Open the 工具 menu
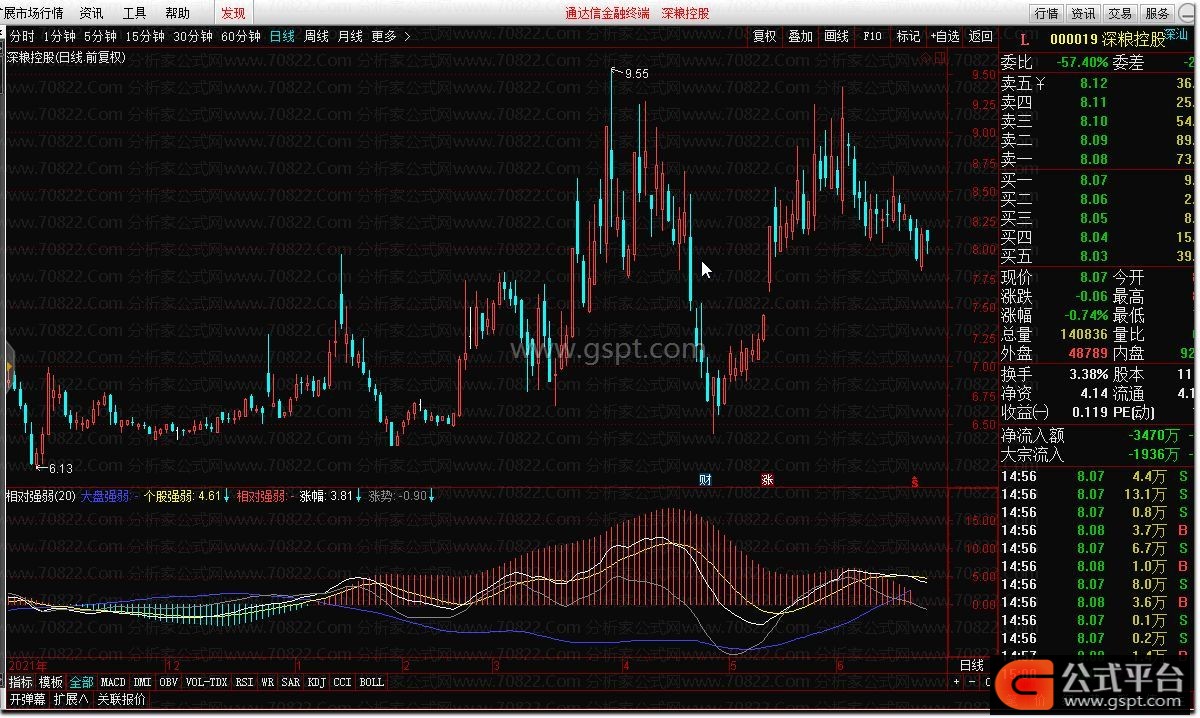Viewport: 1200px width, 718px height. point(134,13)
